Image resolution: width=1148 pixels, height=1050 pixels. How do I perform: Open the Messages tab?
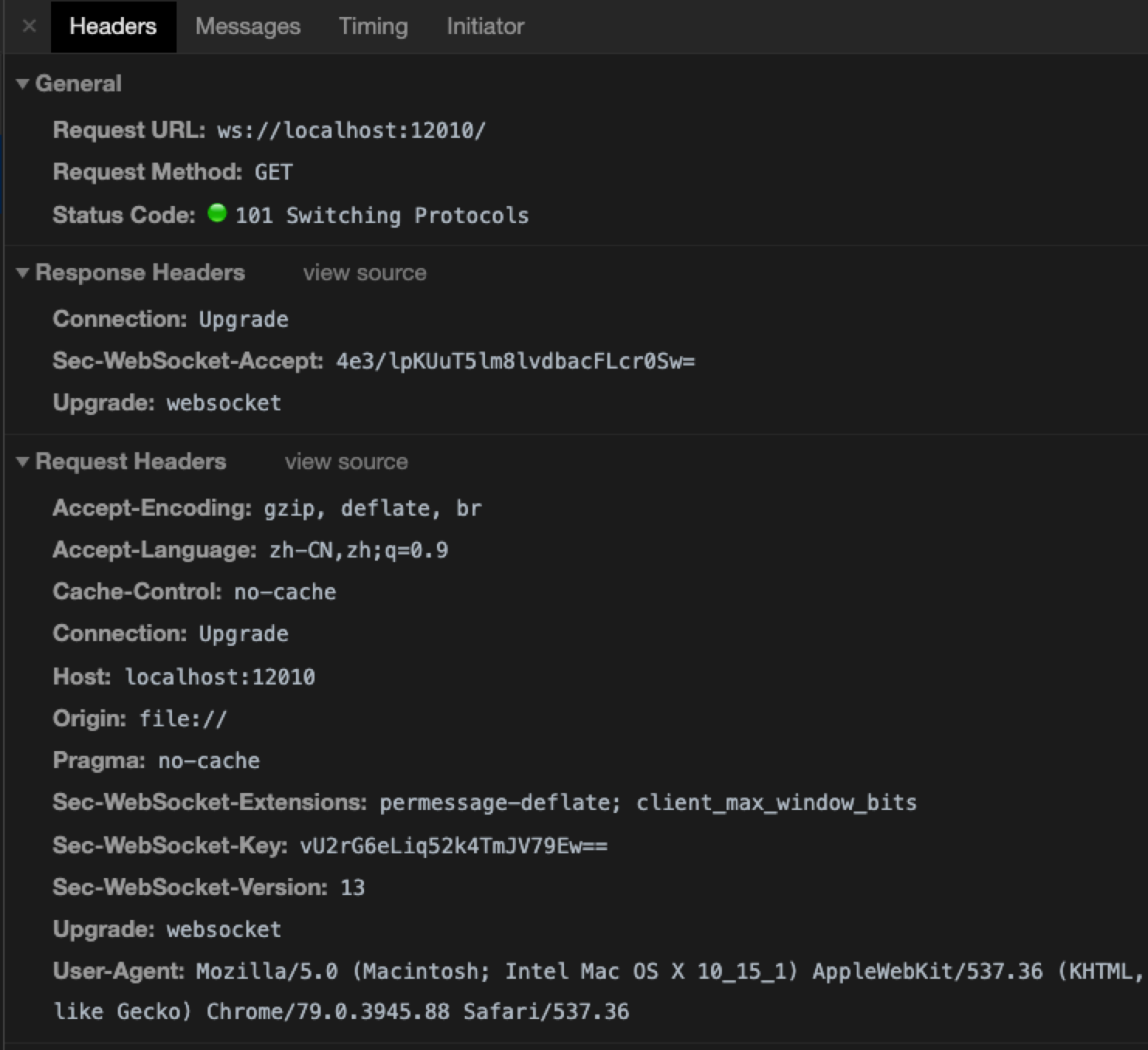tap(247, 26)
